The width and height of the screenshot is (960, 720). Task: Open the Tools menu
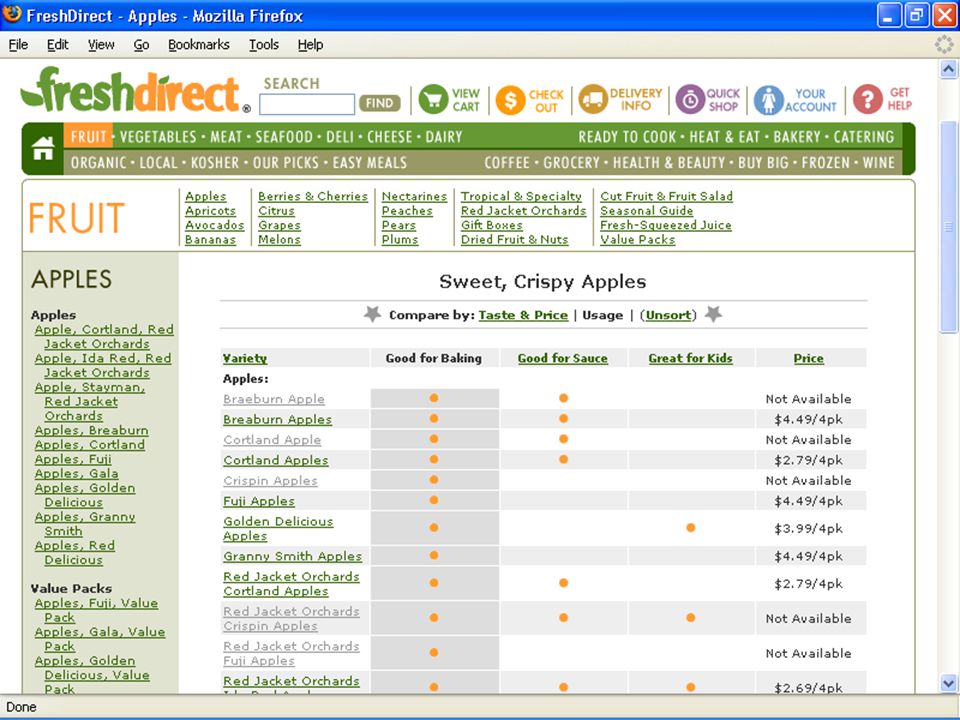click(x=264, y=45)
